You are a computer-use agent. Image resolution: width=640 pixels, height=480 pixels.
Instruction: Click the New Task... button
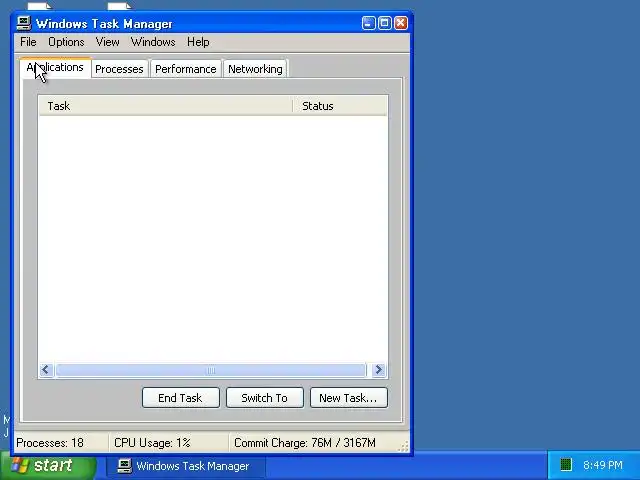(349, 398)
